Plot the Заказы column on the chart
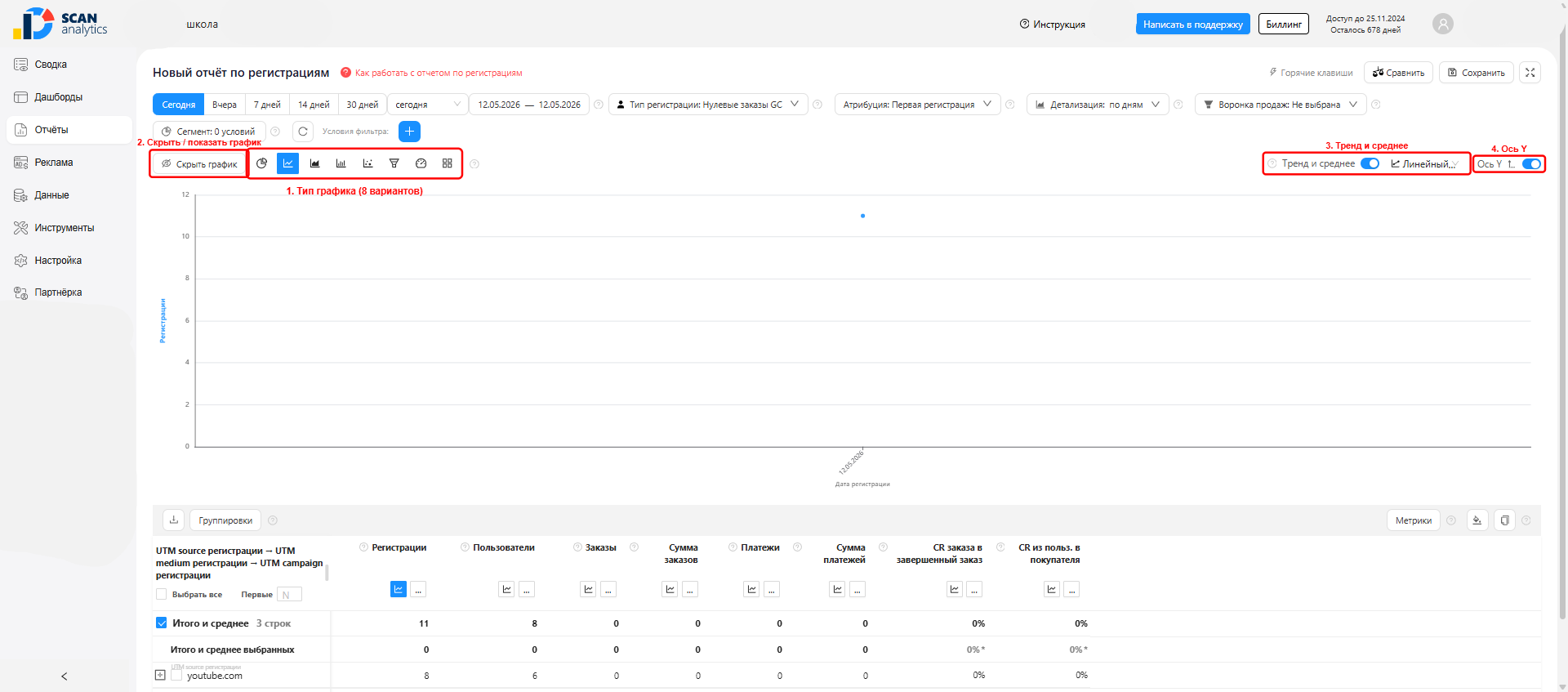The width and height of the screenshot is (1568, 692). pyautogui.click(x=588, y=589)
